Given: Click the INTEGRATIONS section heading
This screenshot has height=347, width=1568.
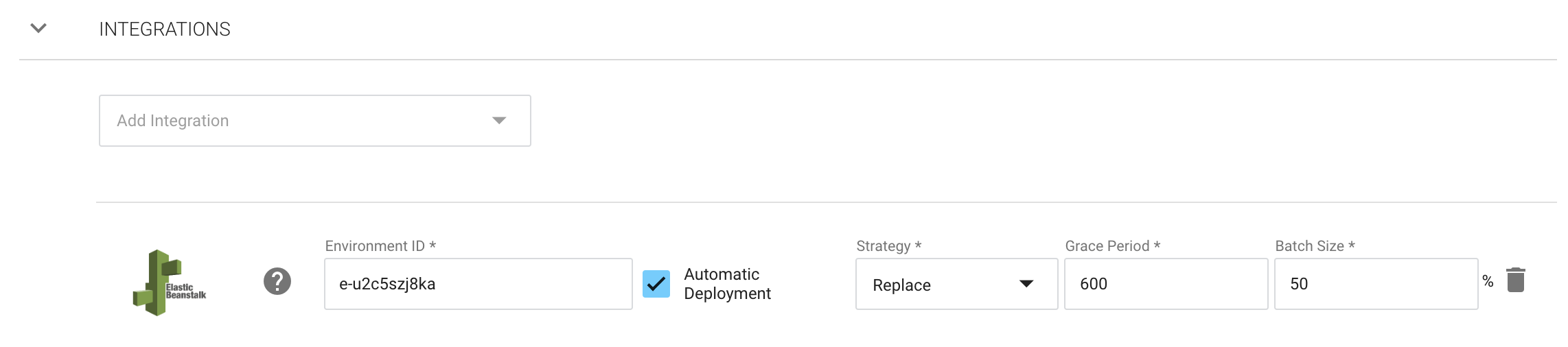Looking at the screenshot, I should 165,29.
